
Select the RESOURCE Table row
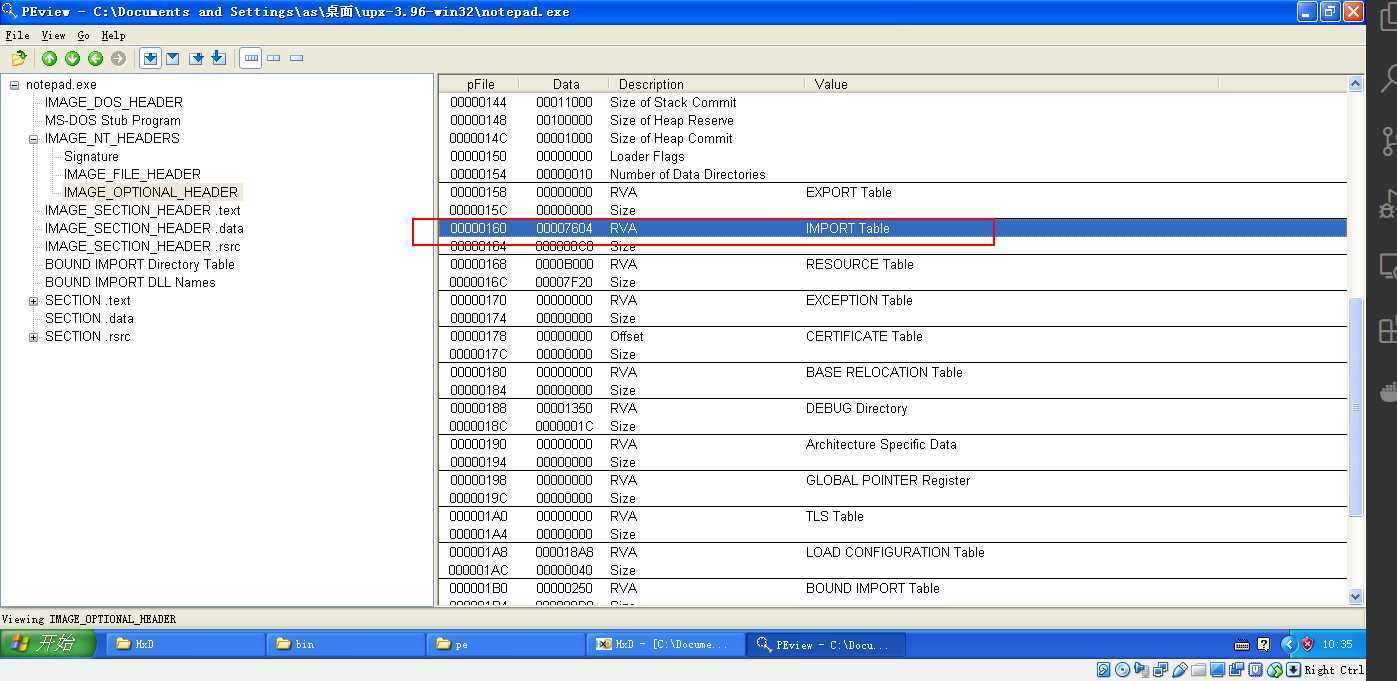(x=893, y=264)
